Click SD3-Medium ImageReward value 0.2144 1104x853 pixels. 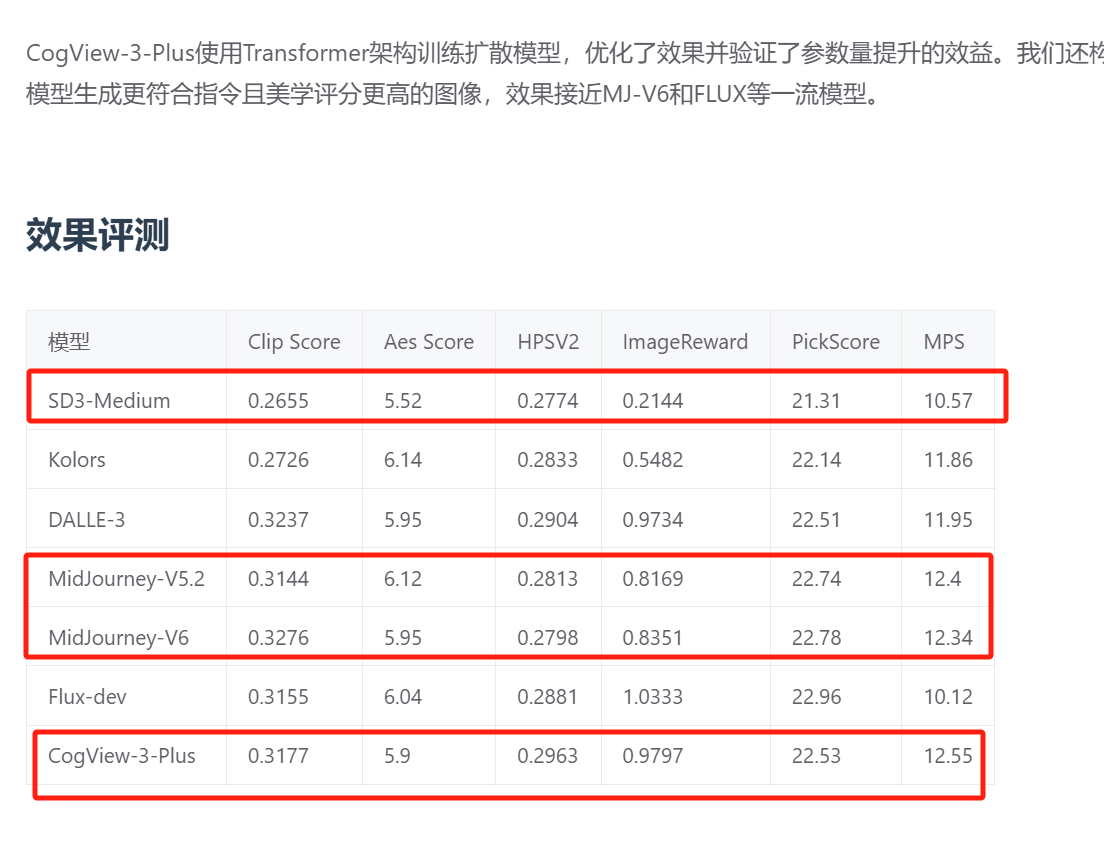(653, 401)
